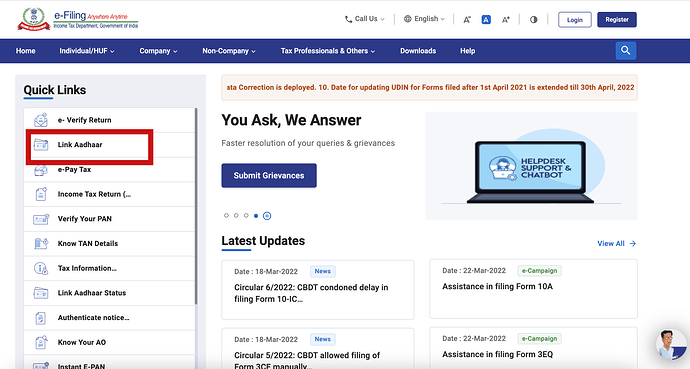Click the Know Your AO icon
The width and height of the screenshot is (690, 369).
pos(41,342)
